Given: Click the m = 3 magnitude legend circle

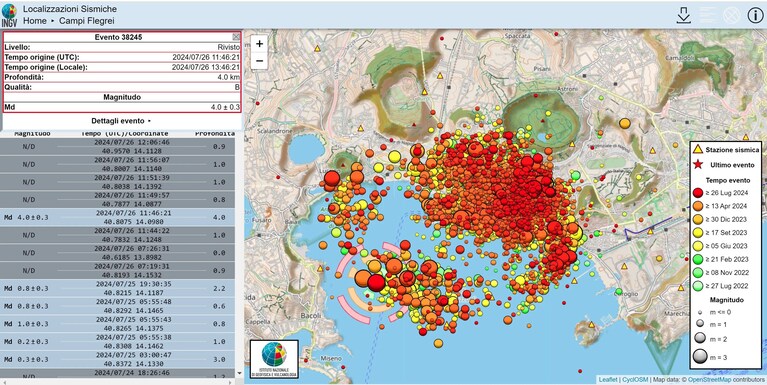Looking at the screenshot, I should point(700,357).
